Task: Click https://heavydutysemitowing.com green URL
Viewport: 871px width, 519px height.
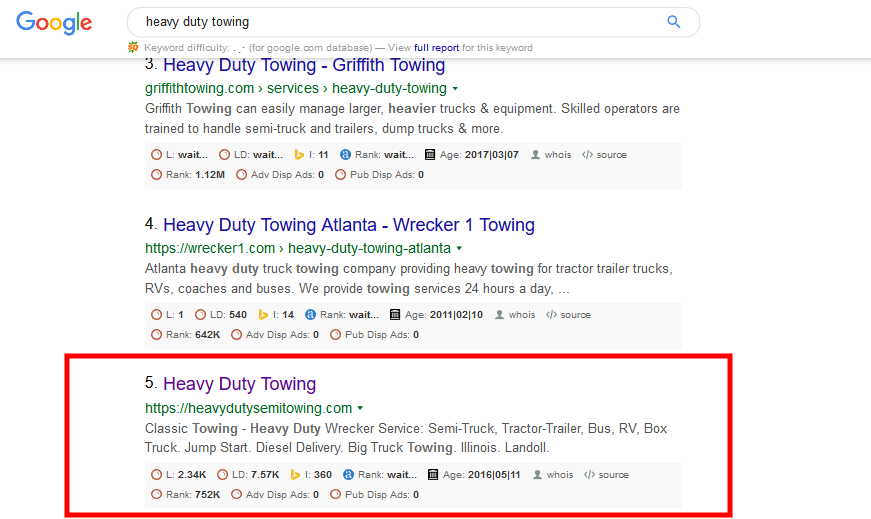Action: (248, 408)
